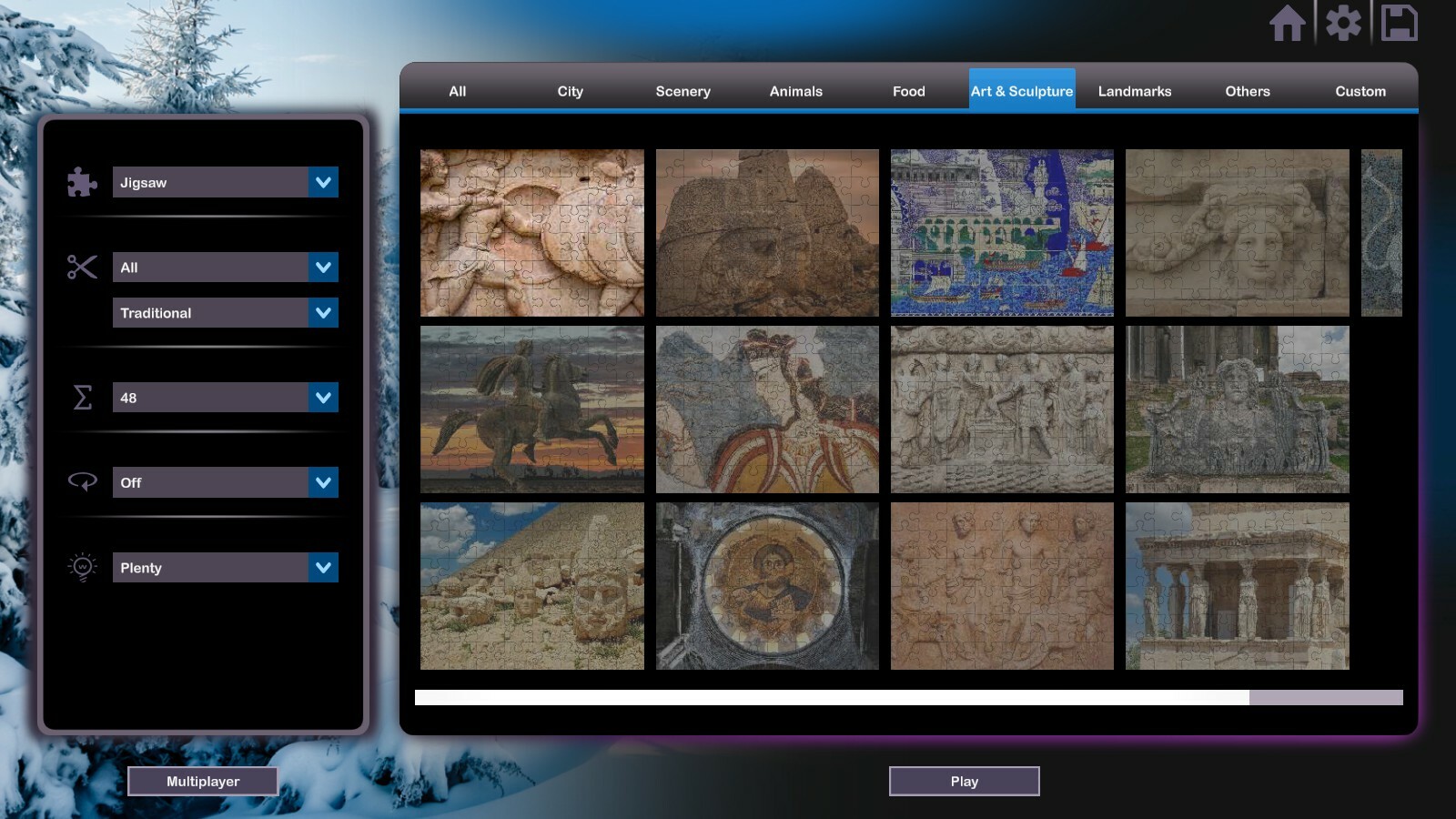
Task: Open the home screen icon
Action: coord(1289,24)
